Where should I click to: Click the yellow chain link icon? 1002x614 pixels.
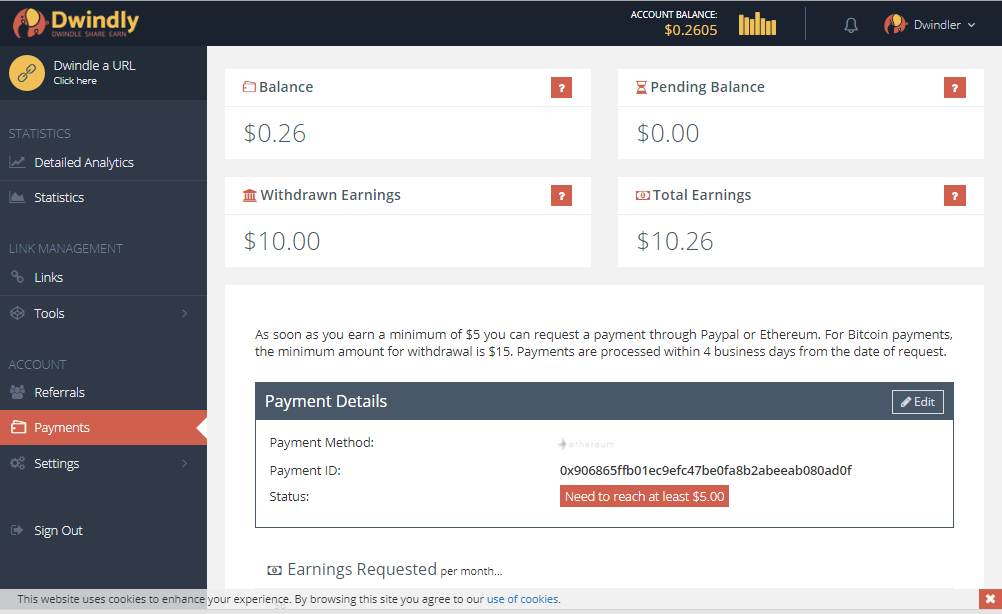[x=27, y=73]
